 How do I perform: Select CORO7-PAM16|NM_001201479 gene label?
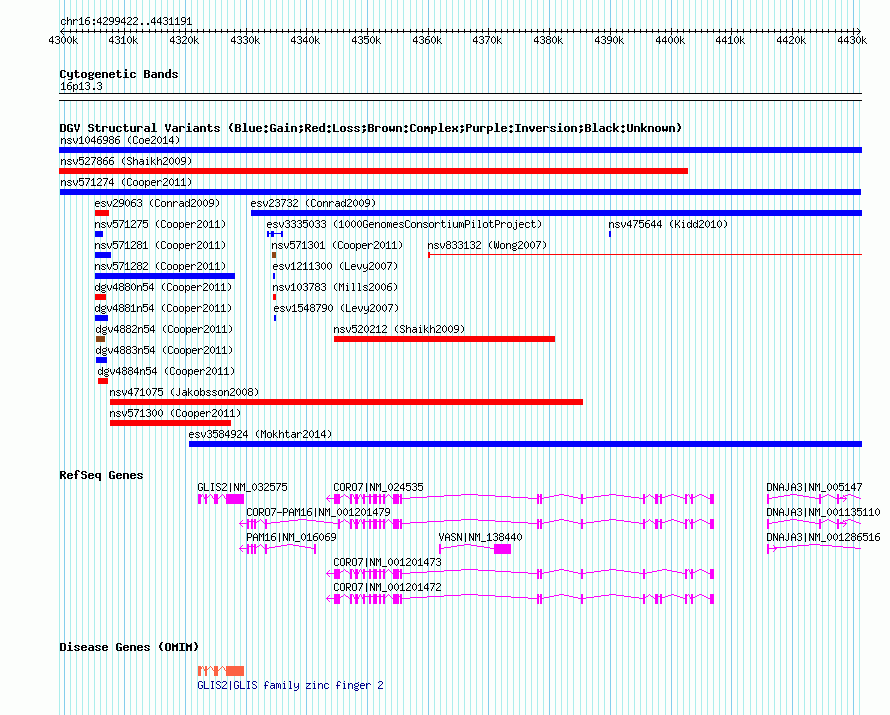pyautogui.click(x=318, y=512)
